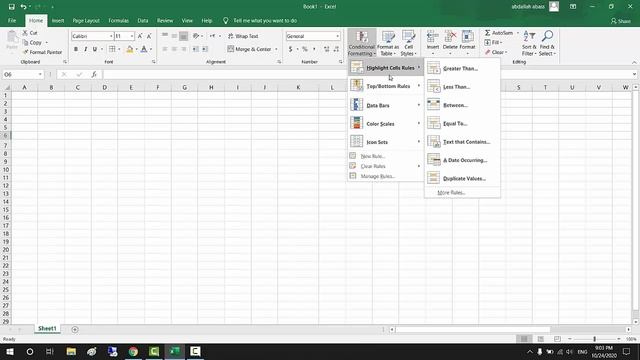
Task: Click the Borders icon
Action: coord(112,49)
